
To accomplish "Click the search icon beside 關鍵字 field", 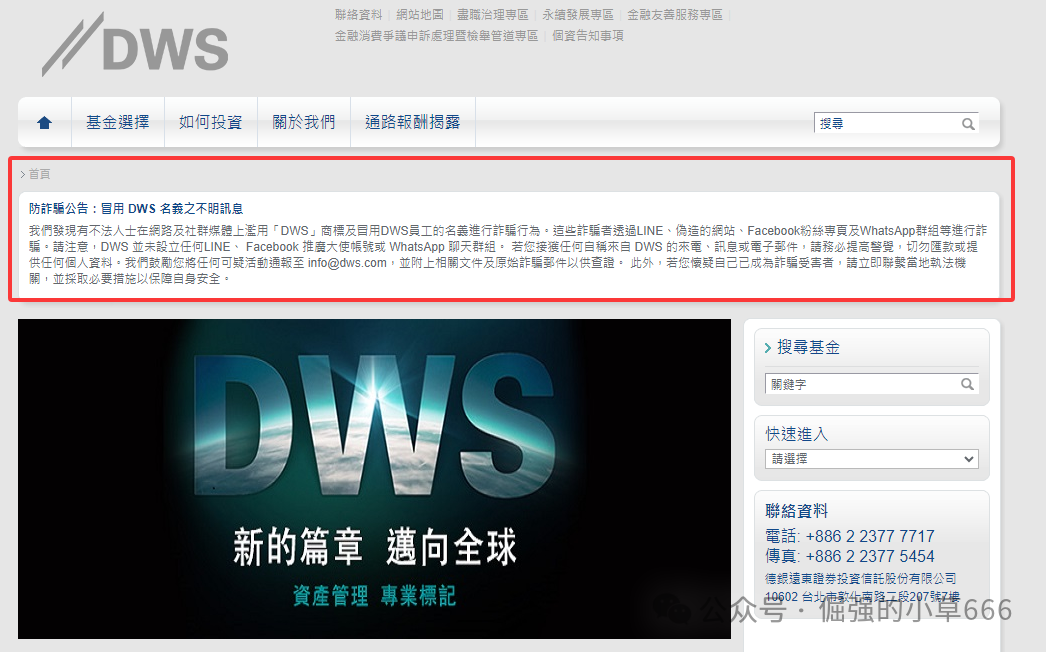I will point(966,384).
